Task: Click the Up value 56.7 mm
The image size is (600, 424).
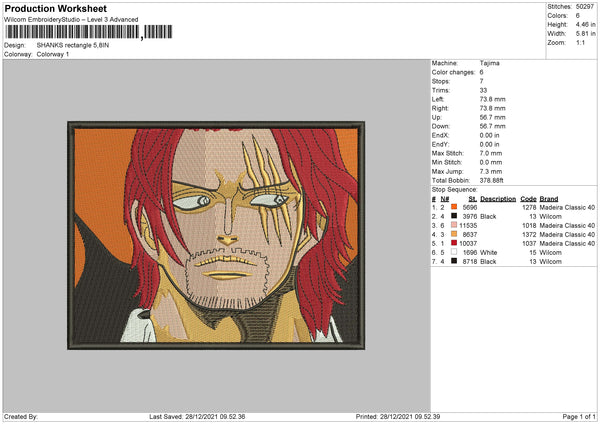Action: [492, 117]
